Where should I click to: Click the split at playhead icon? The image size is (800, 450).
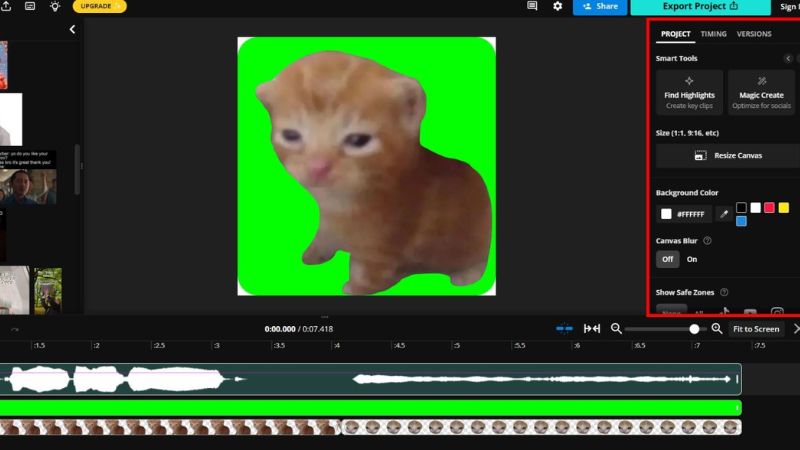coord(592,329)
